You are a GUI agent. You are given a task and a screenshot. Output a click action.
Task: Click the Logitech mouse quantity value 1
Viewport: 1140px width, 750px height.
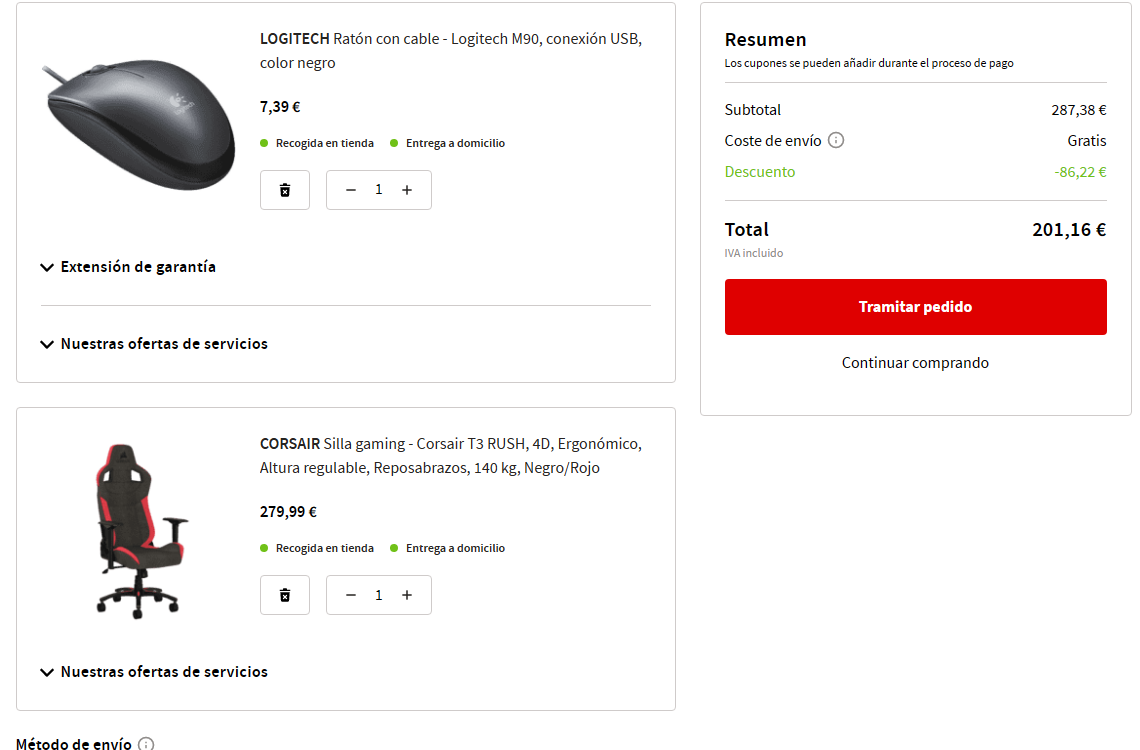click(379, 190)
